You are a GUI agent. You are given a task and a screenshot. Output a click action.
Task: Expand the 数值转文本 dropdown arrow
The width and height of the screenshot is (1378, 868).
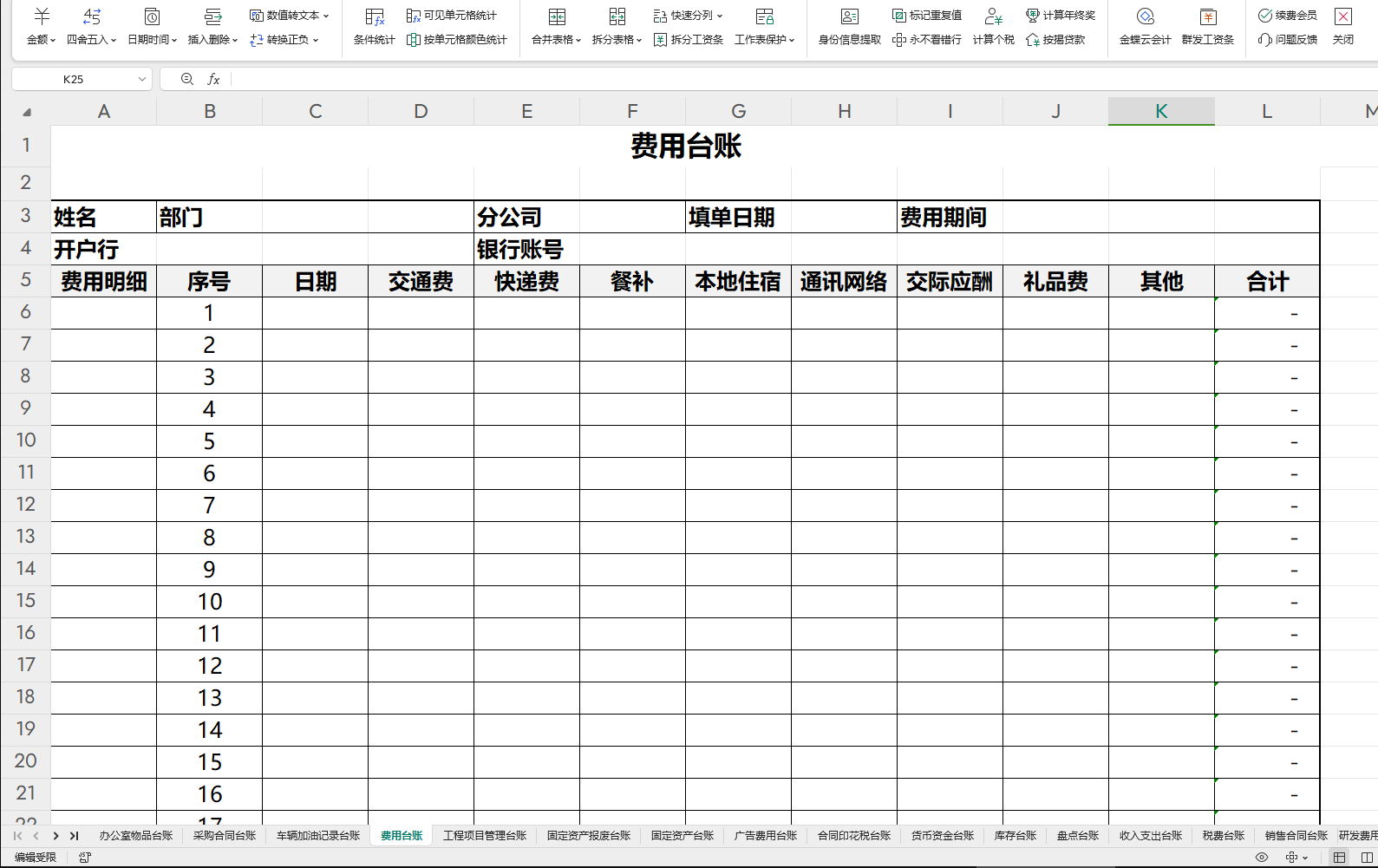[x=326, y=16]
